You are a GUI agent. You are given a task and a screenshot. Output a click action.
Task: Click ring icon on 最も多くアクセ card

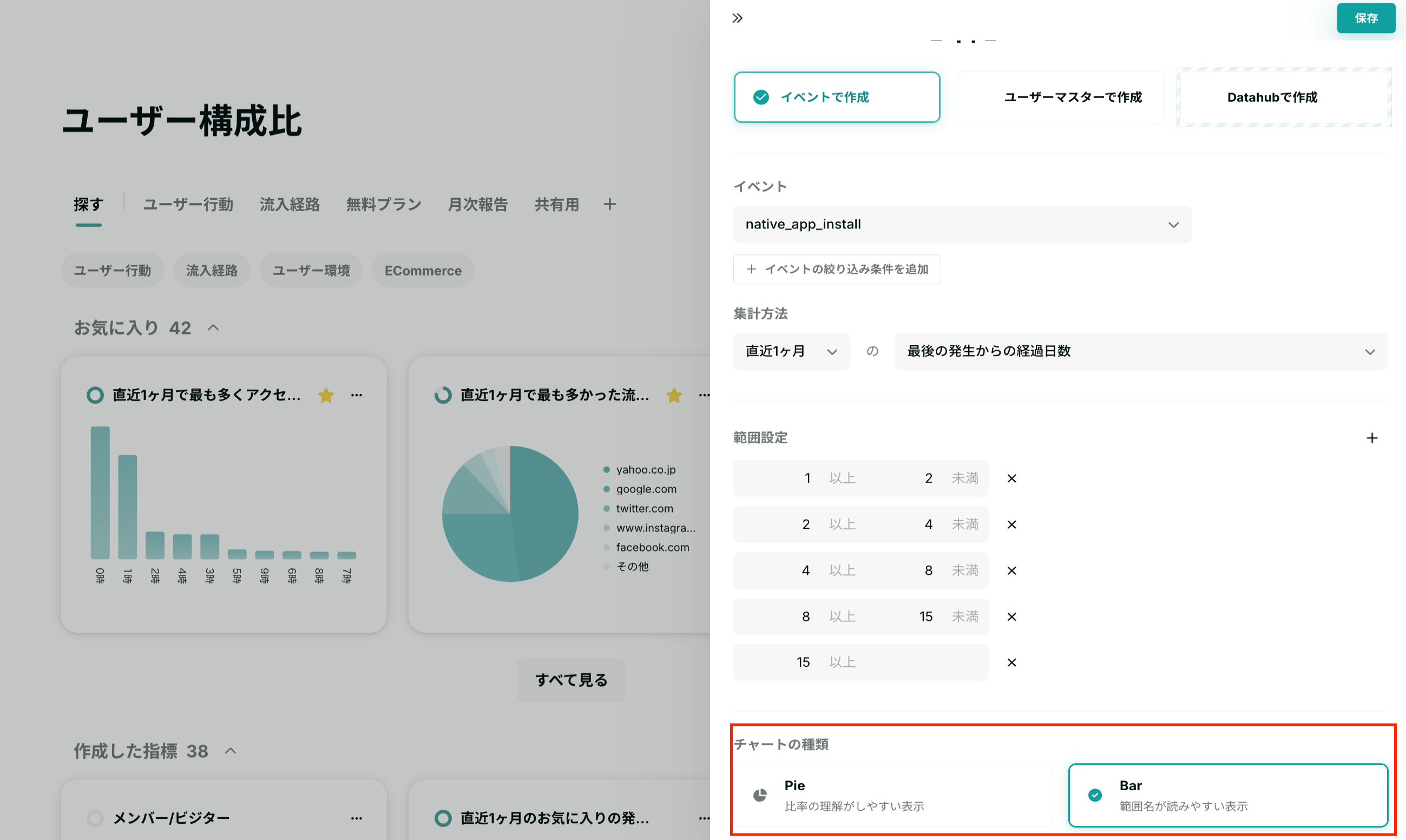click(x=95, y=395)
